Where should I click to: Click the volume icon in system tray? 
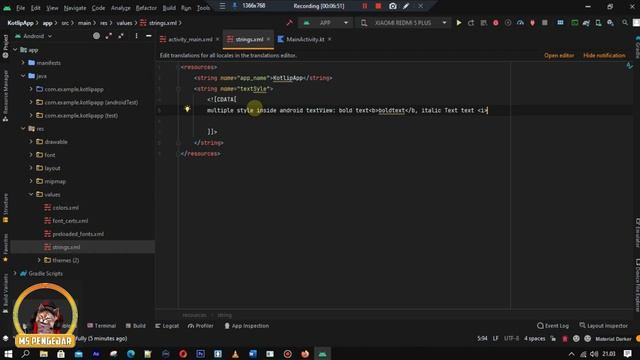click(x=594, y=354)
